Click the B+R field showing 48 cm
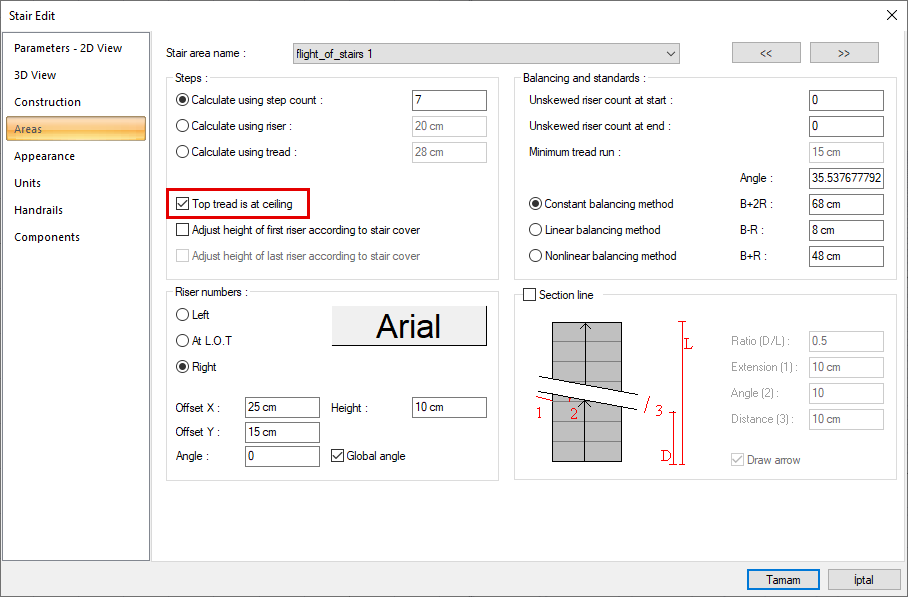This screenshot has width=908, height=597. point(846,256)
